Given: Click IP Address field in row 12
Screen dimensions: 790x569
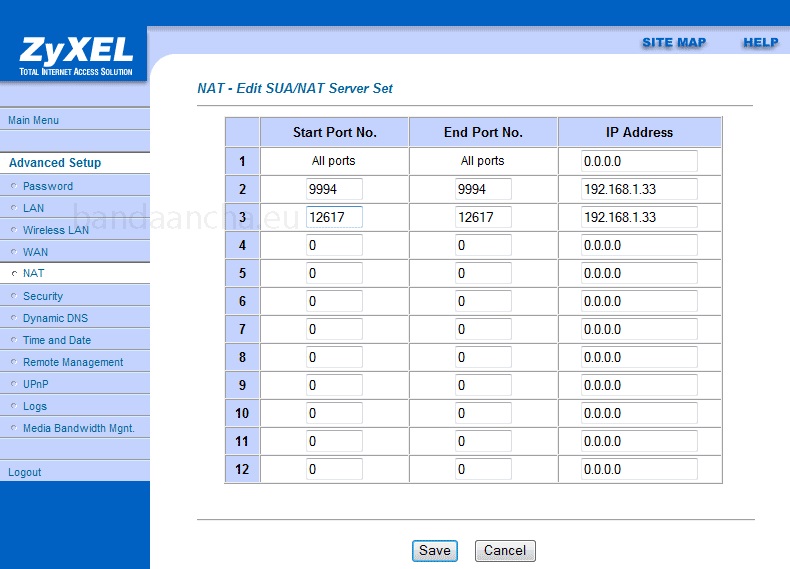Looking at the screenshot, I should tap(639, 469).
